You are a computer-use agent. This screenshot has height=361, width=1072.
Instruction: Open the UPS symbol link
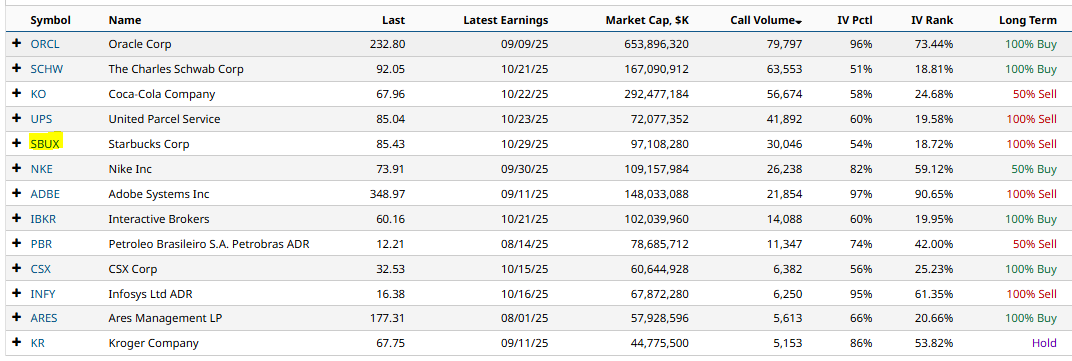coord(41,119)
